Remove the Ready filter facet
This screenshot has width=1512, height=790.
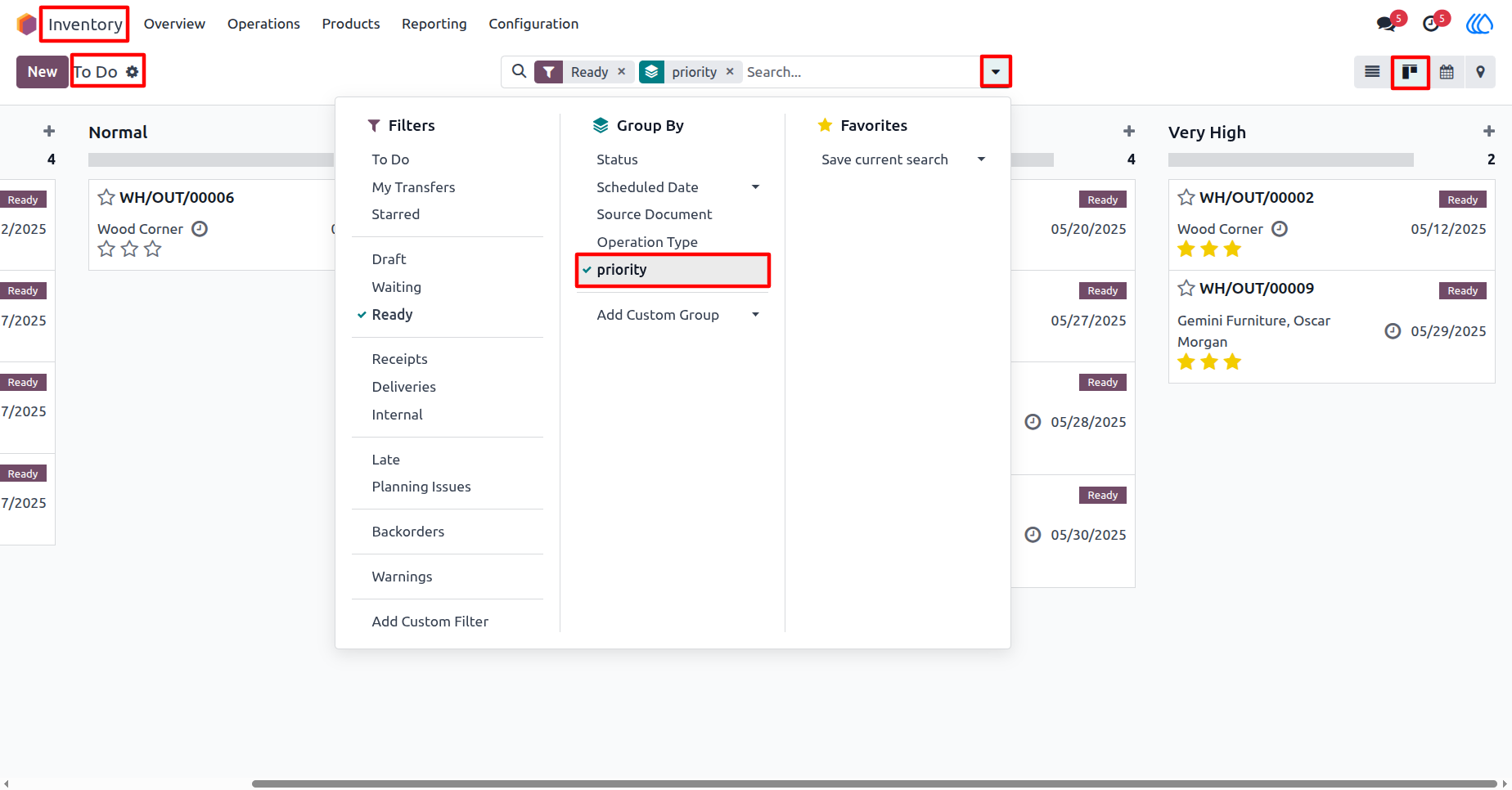point(622,72)
